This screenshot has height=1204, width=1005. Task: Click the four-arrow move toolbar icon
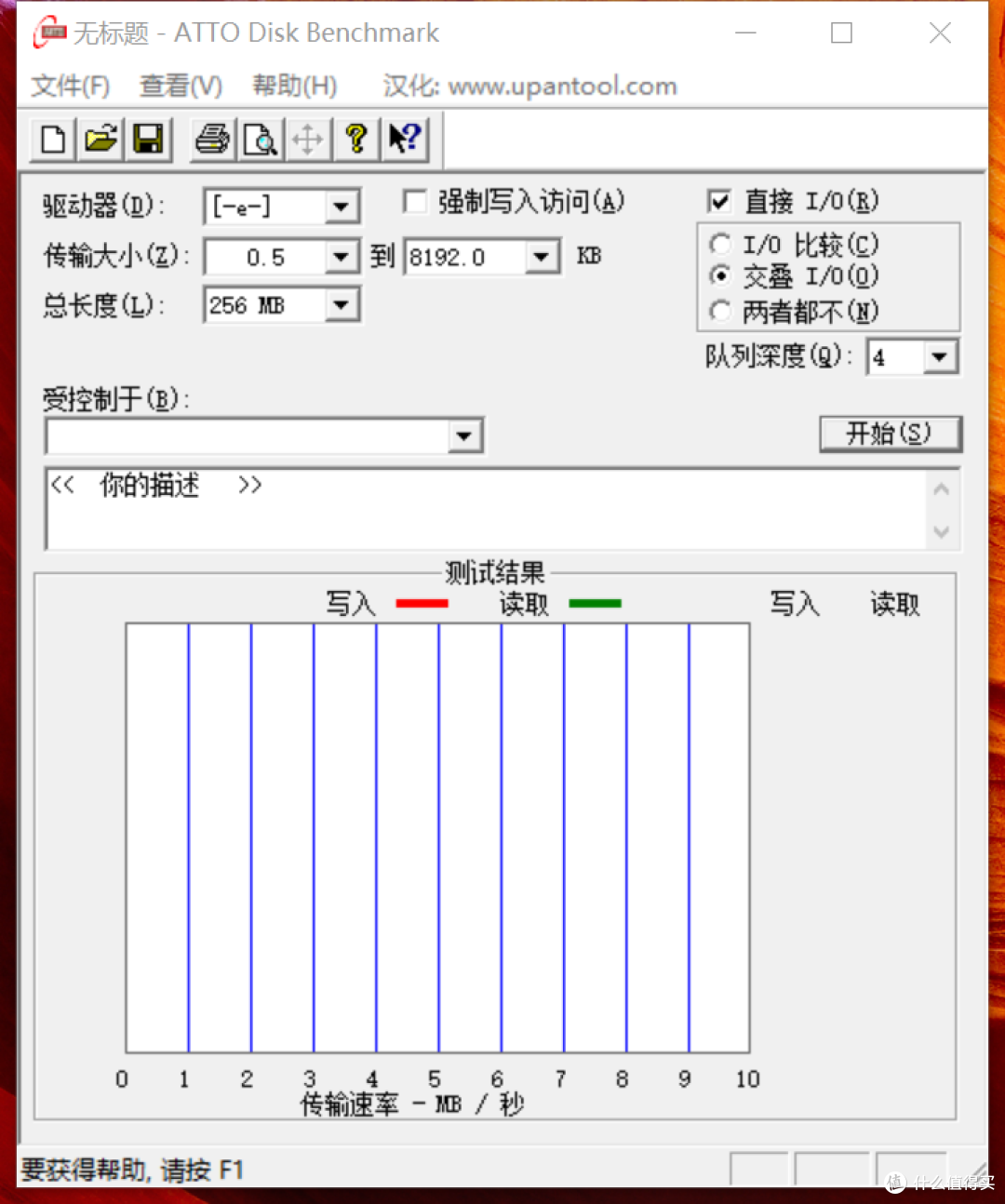point(308,140)
